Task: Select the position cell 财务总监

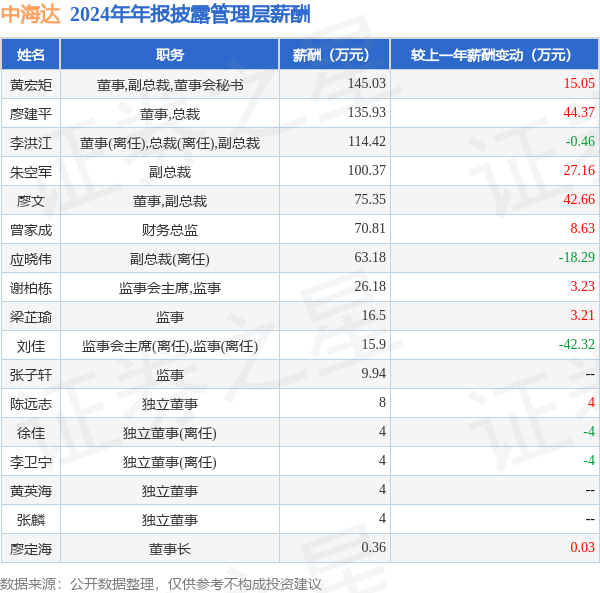Action: (170, 230)
